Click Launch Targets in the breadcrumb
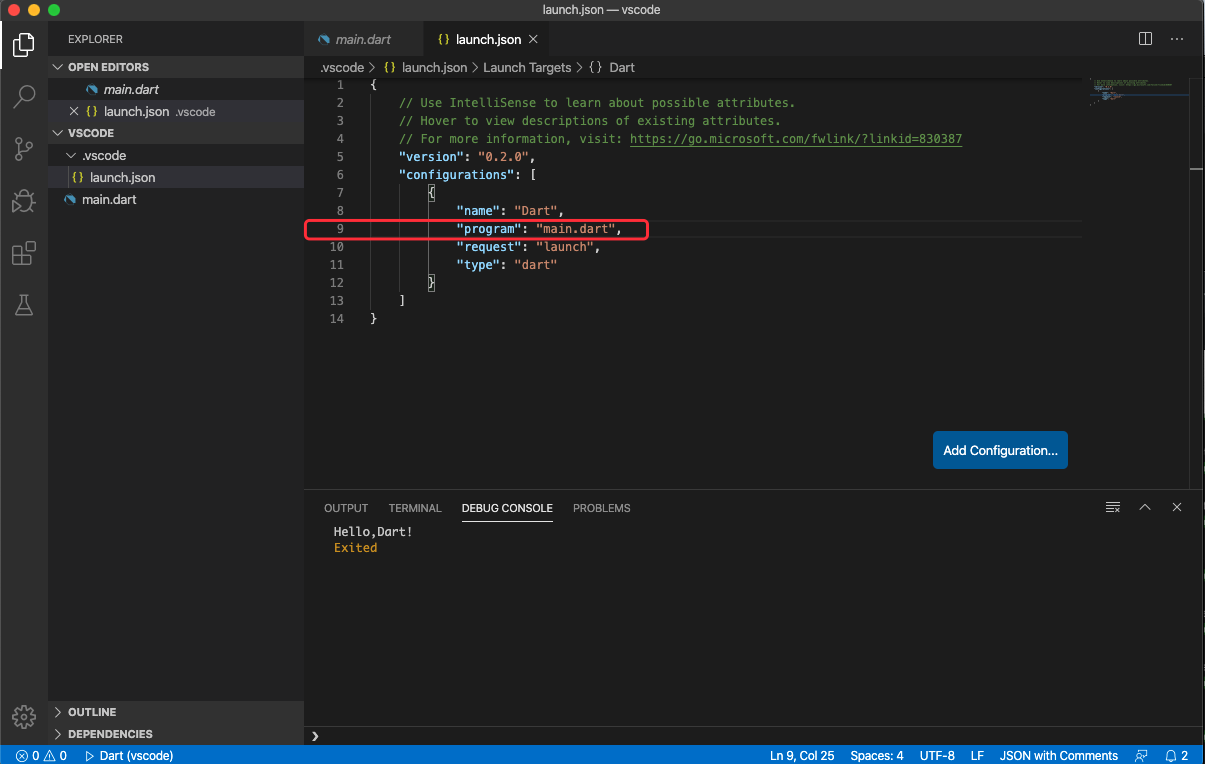This screenshot has height=764, width=1205. pyautogui.click(x=527, y=68)
